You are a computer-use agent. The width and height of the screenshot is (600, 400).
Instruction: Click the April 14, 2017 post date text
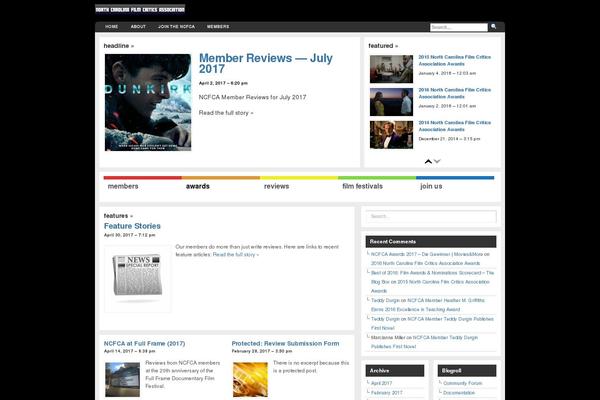[129, 351]
